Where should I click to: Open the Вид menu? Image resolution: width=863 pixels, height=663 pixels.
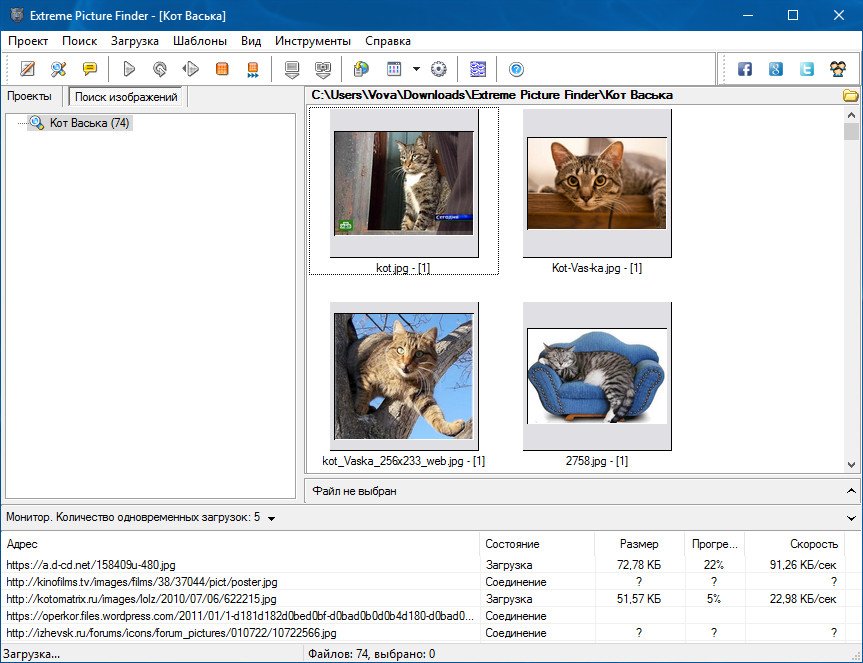[251, 41]
